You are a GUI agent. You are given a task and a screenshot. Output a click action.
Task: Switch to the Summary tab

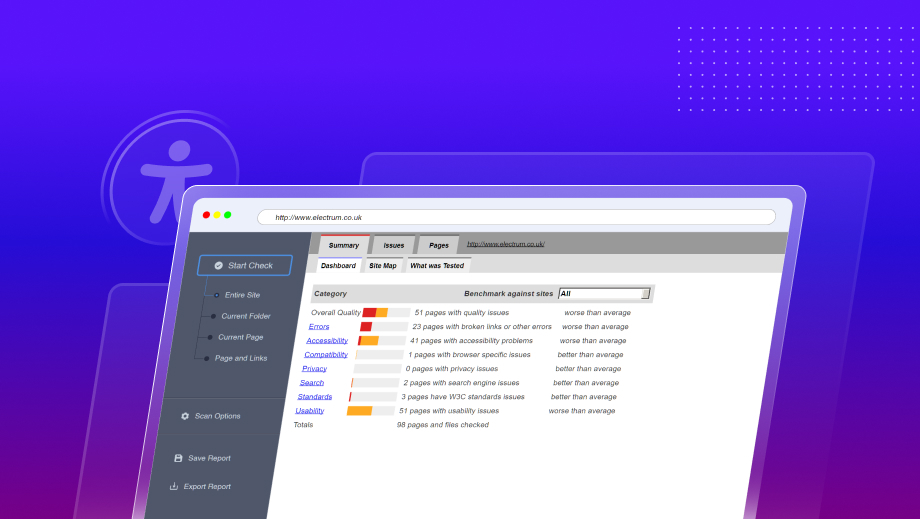tap(344, 245)
